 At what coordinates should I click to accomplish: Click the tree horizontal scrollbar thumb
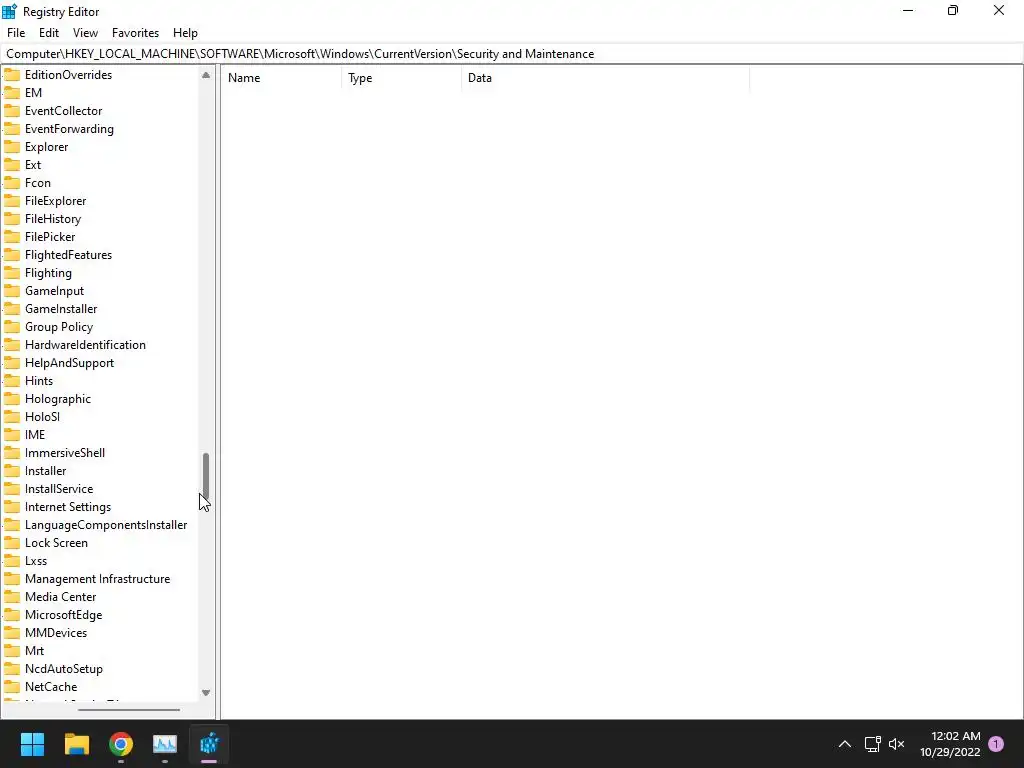coord(129,709)
